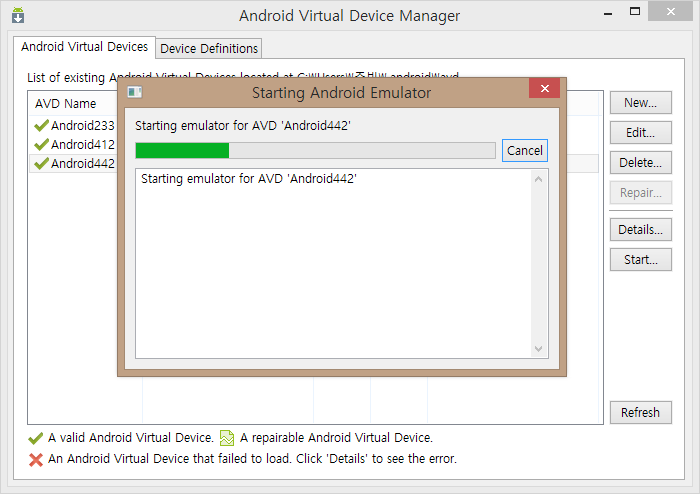Open Details... for the selected AVD
The width and height of the screenshot is (700, 494).
tap(641, 229)
